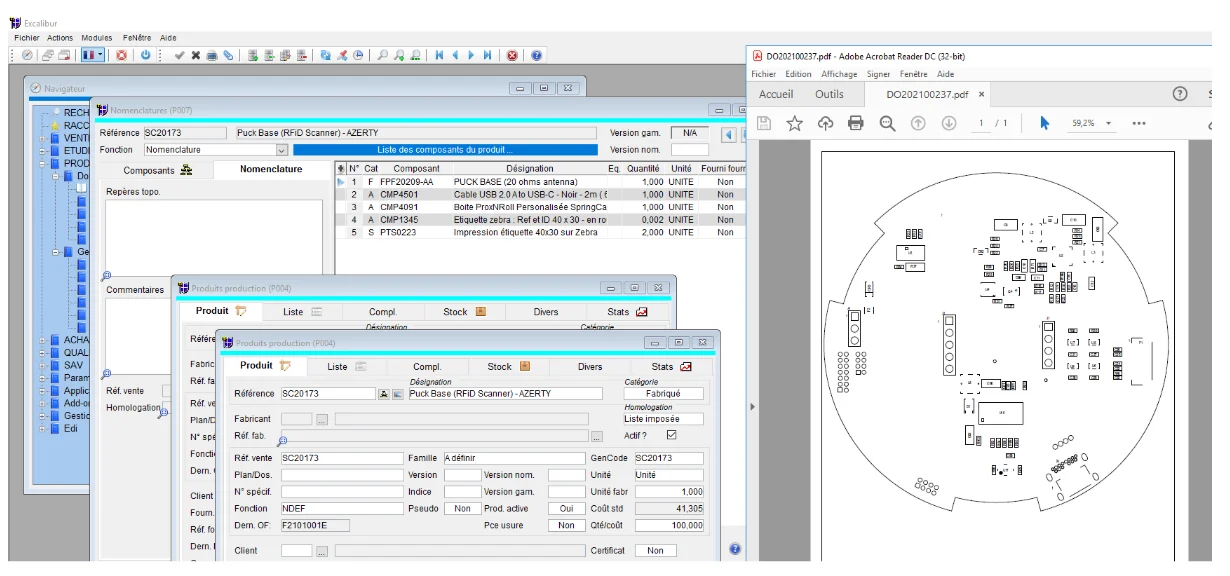
Task: Open the Fonction Nomenclature dropdown
Action: [x=282, y=150]
